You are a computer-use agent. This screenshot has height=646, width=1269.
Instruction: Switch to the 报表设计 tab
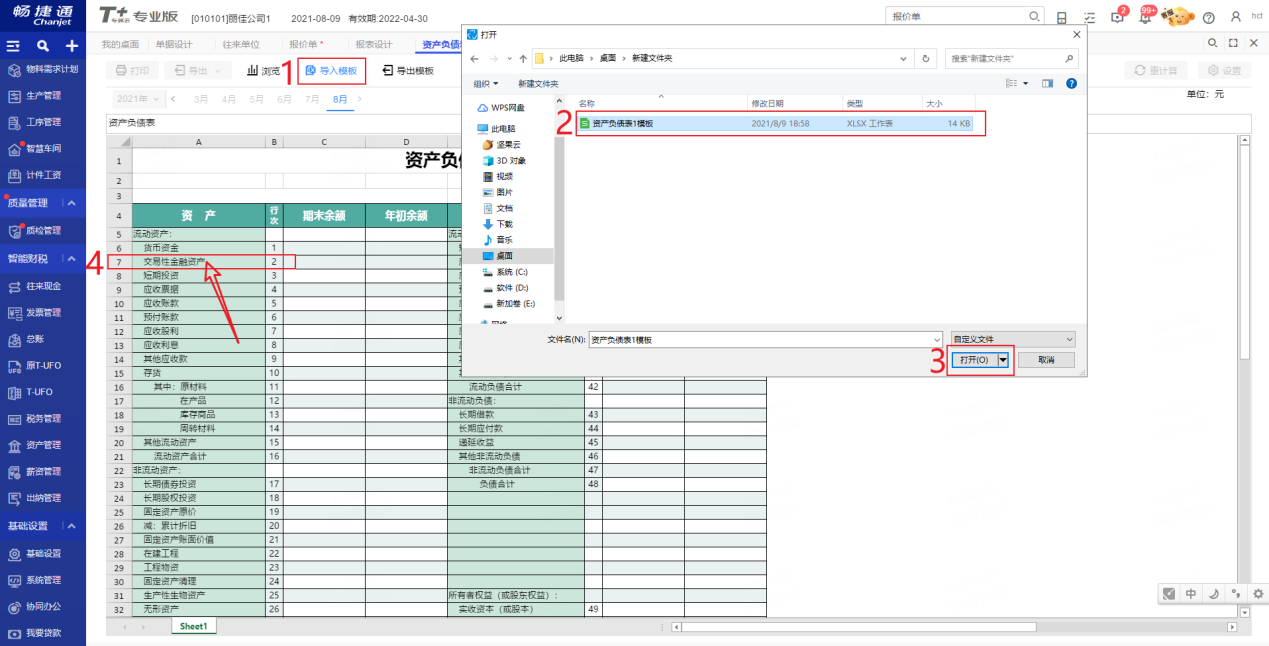point(374,44)
